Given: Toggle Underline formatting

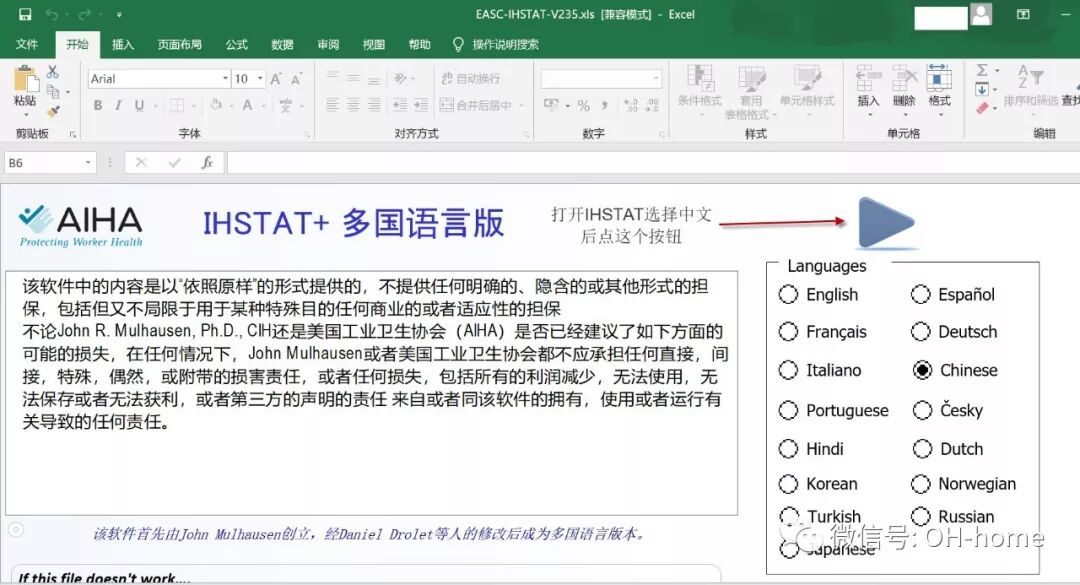Looking at the screenshot, I should pyautogui.click(x=139, y=105).
